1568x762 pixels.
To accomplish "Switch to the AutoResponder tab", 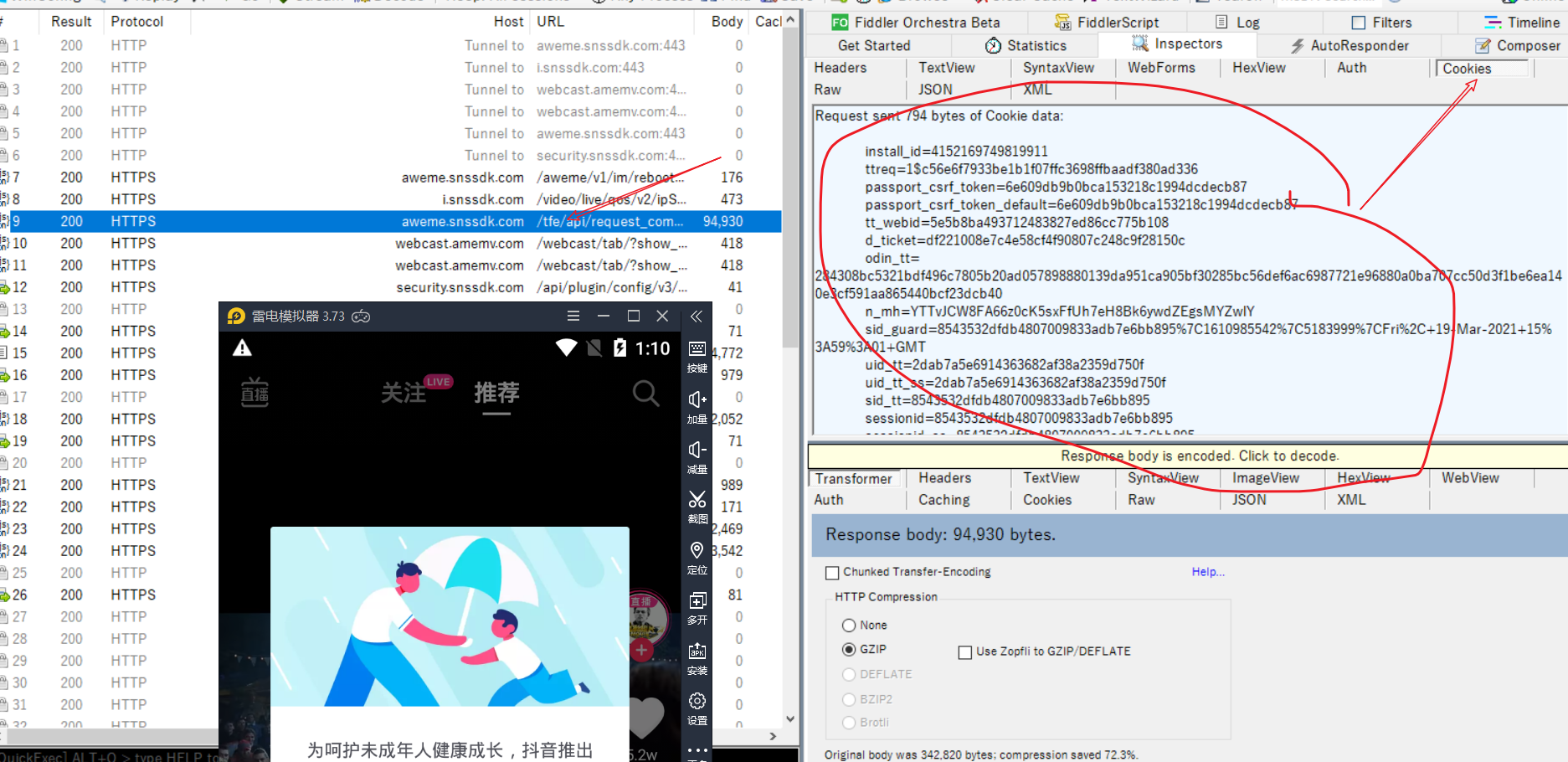I will pos(1349,45).
